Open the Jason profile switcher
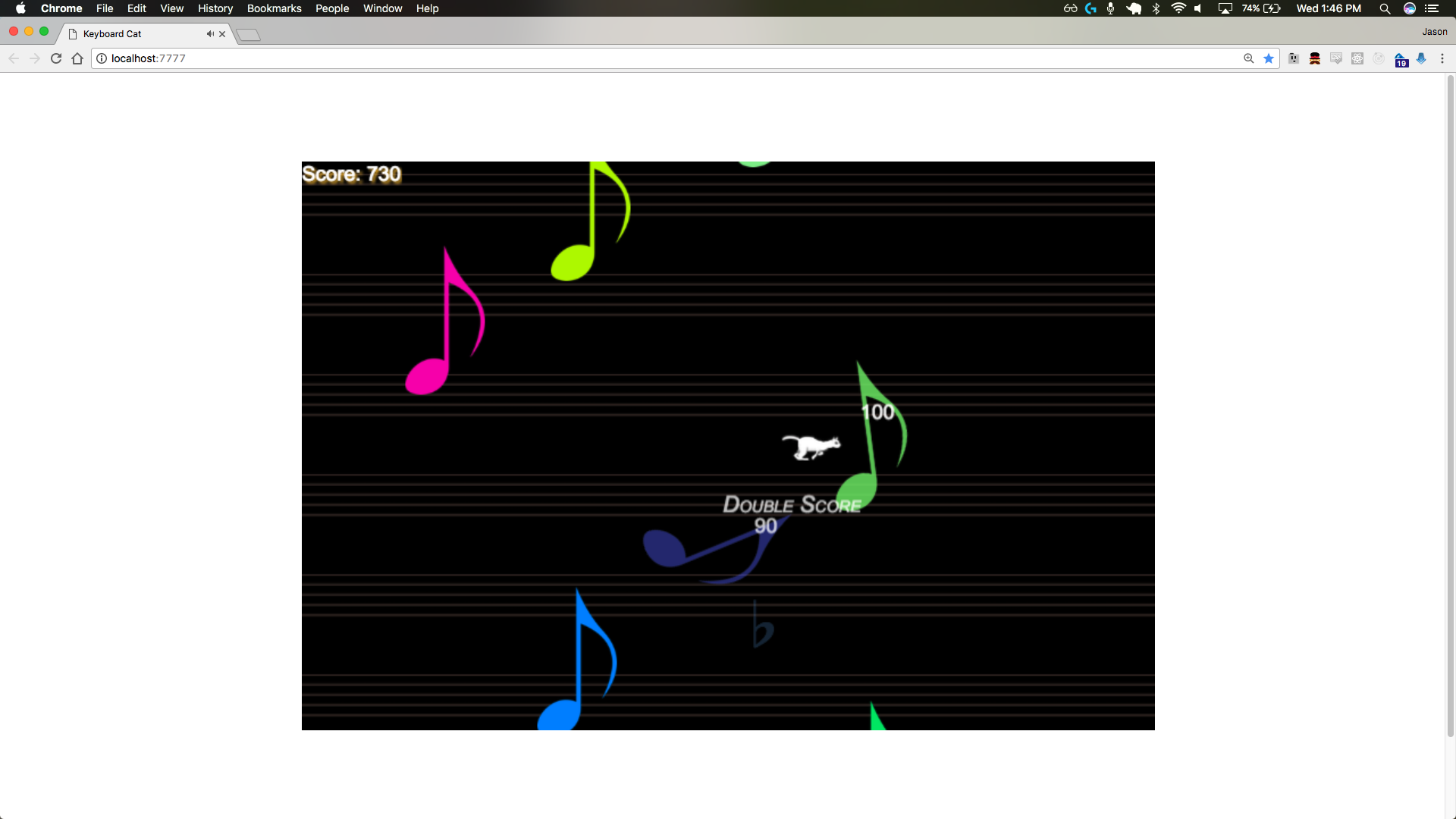Image resolution: width=1456 pixels, height=819 pixels. 1434,32
